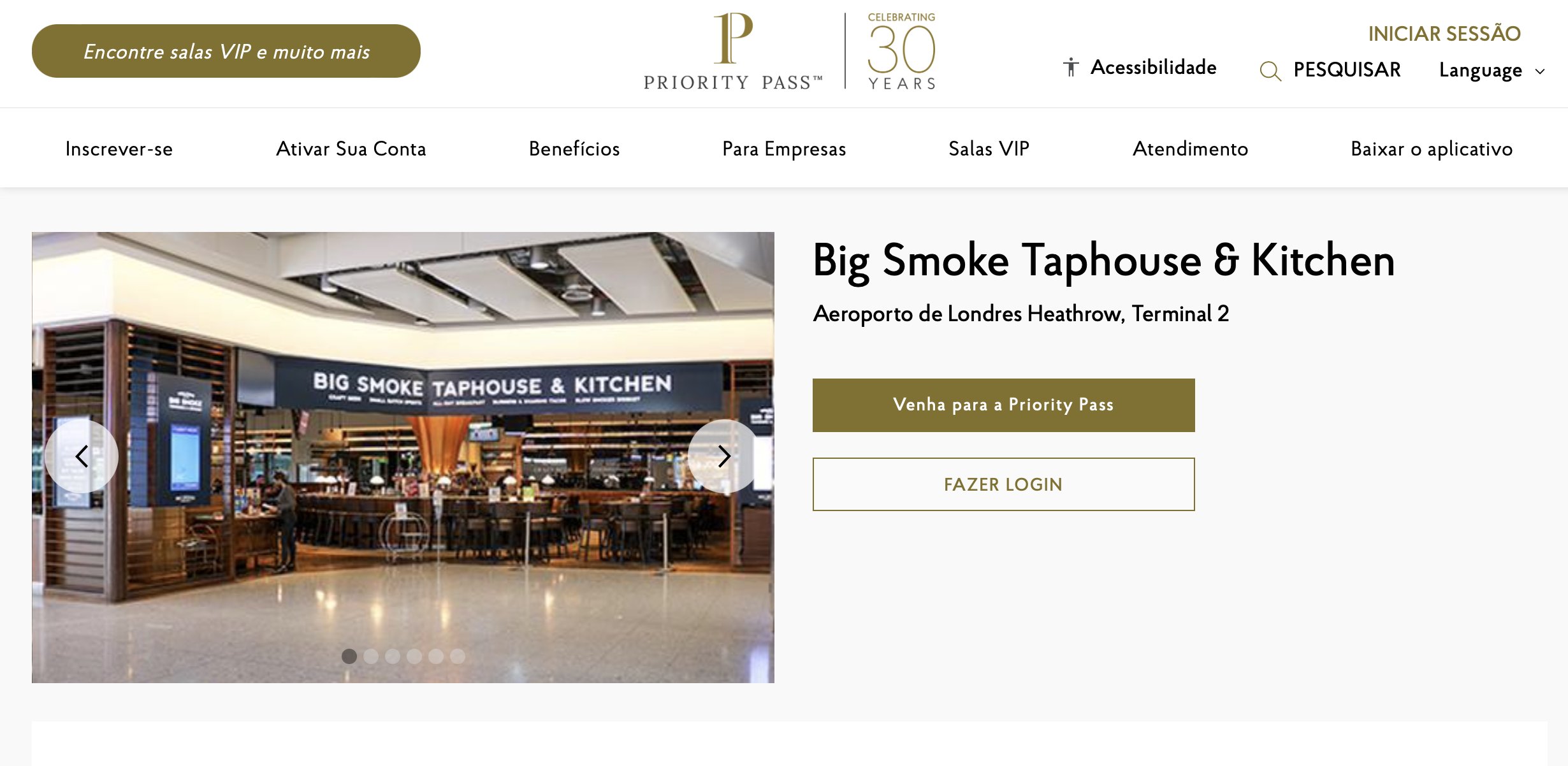This screenshot has width=1568, height=766.
Task: Open the Benefícios menu item
Action: (x=574, y=148)
